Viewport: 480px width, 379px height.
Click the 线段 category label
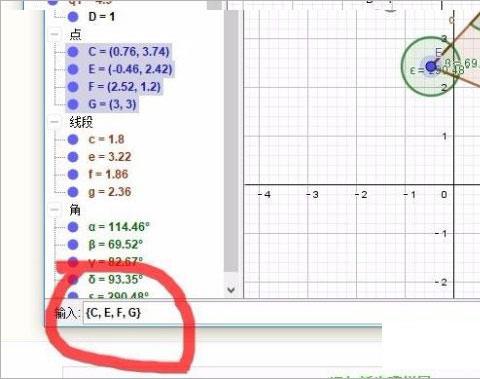tap(81, 122)
